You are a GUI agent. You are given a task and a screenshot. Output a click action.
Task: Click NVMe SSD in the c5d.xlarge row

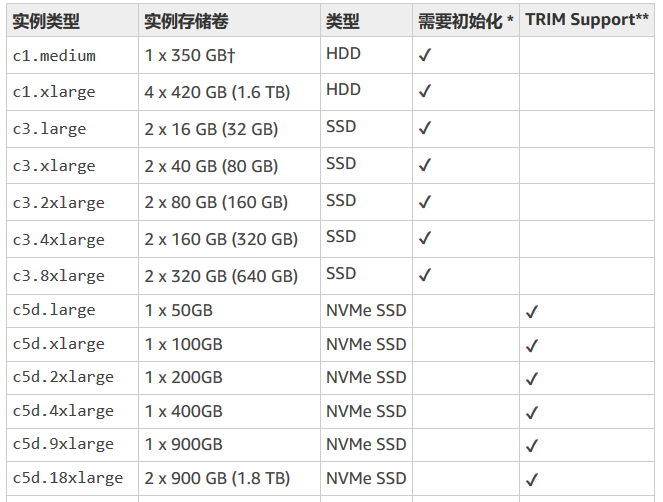(x=366, y=344)
